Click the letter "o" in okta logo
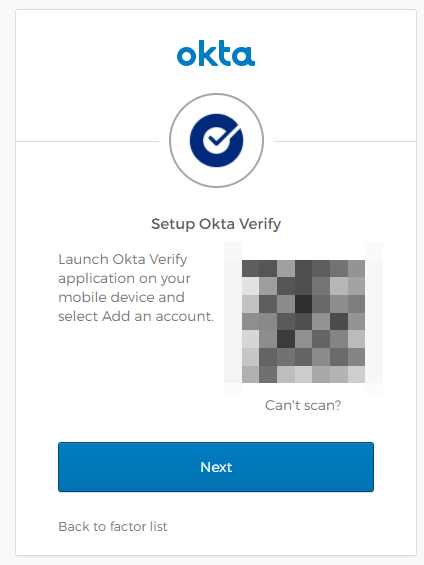The image size is (424, 565). click(186, 57)
